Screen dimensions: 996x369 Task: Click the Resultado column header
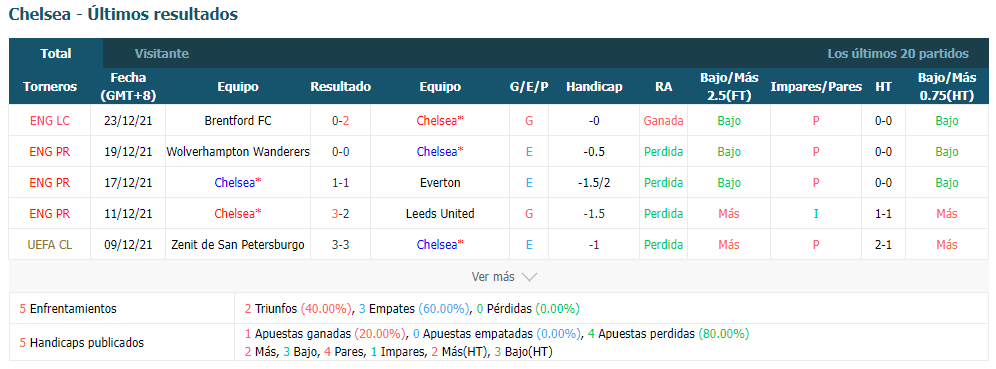[x=340, y=87]
